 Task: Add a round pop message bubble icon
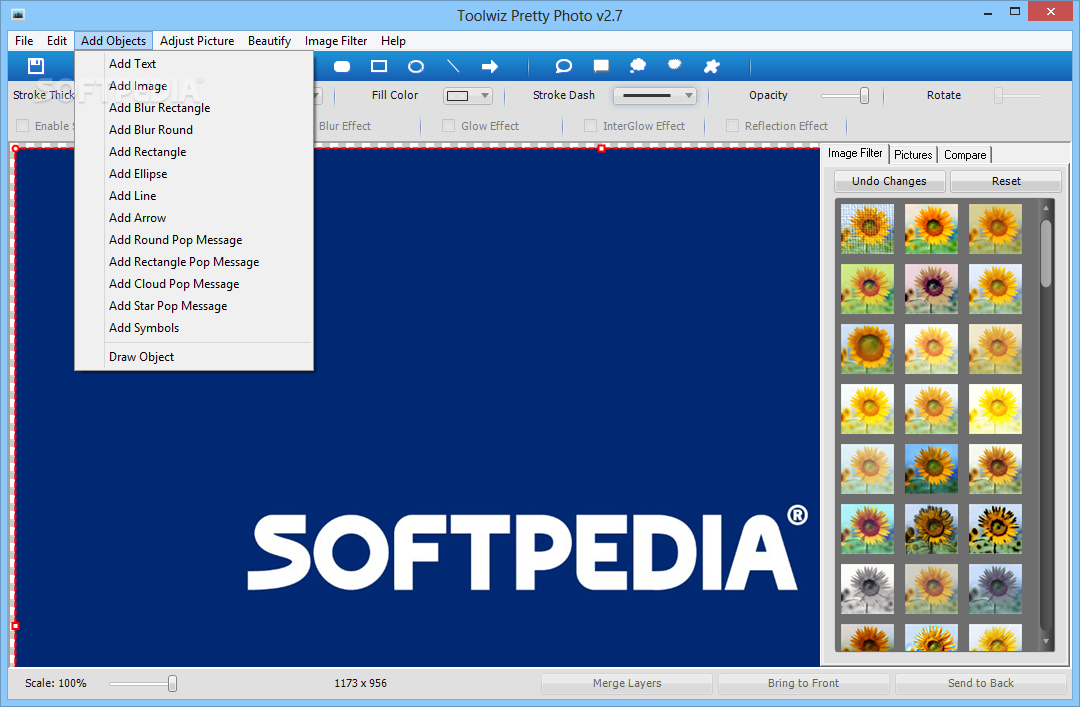(x=563, y=66)
